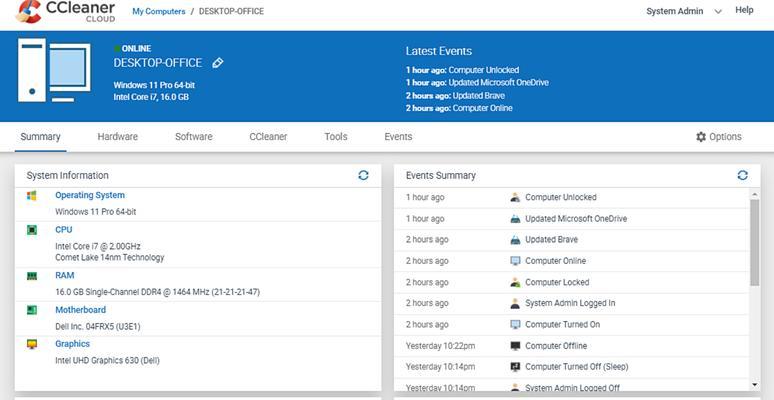The image size is (774, 400).
Task: Click 'Windows 11 Pro 64-bit' under Operating System
Action: (96, 212)
